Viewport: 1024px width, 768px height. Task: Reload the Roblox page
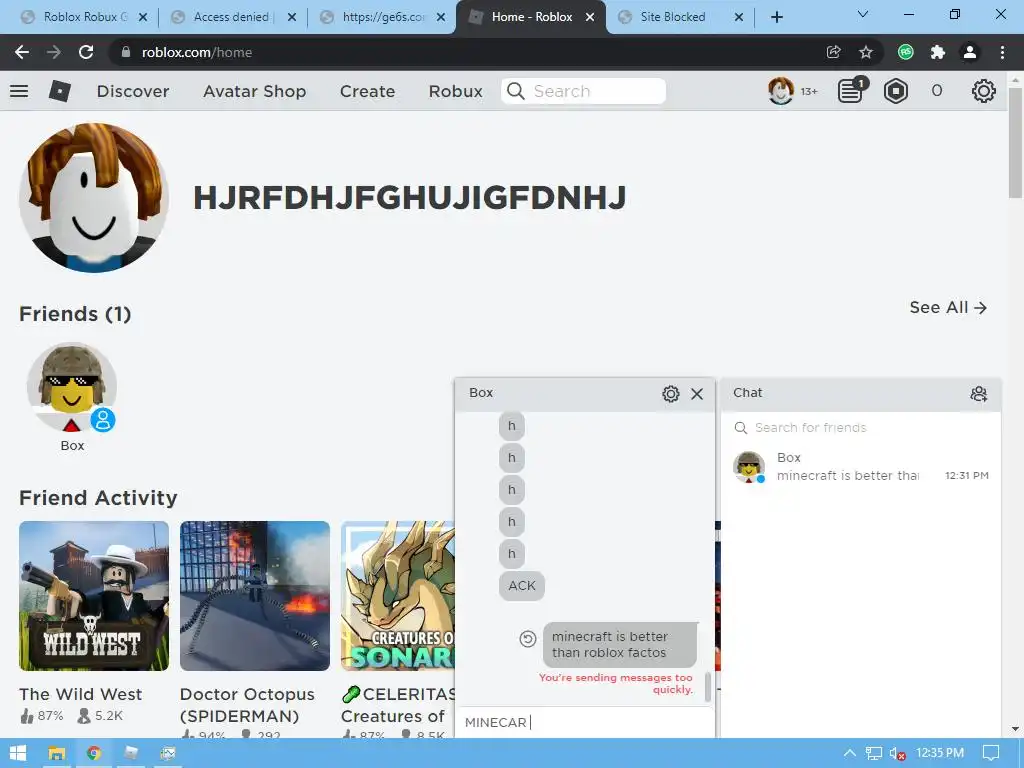(x=86, y=52)
